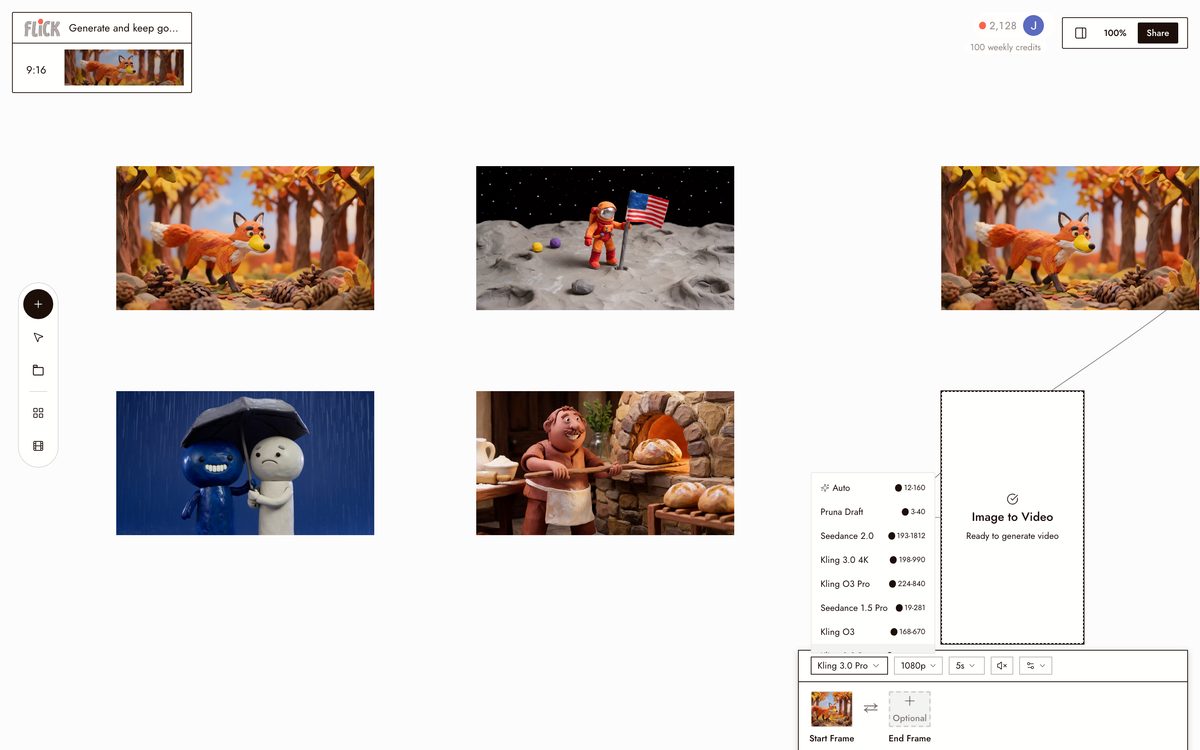Choose Seedance 1.5 Pro from model list
Image resolution: width=1200 pixels, height=750 pixels.
[x=873, y=608]
